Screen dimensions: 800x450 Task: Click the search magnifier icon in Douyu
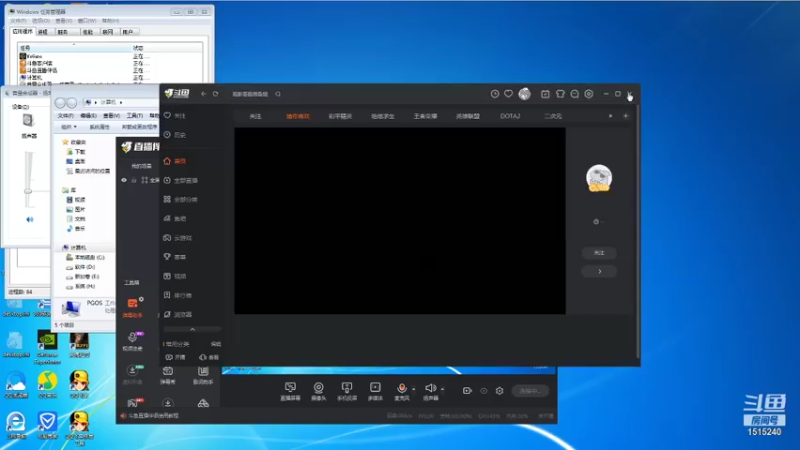278,94
